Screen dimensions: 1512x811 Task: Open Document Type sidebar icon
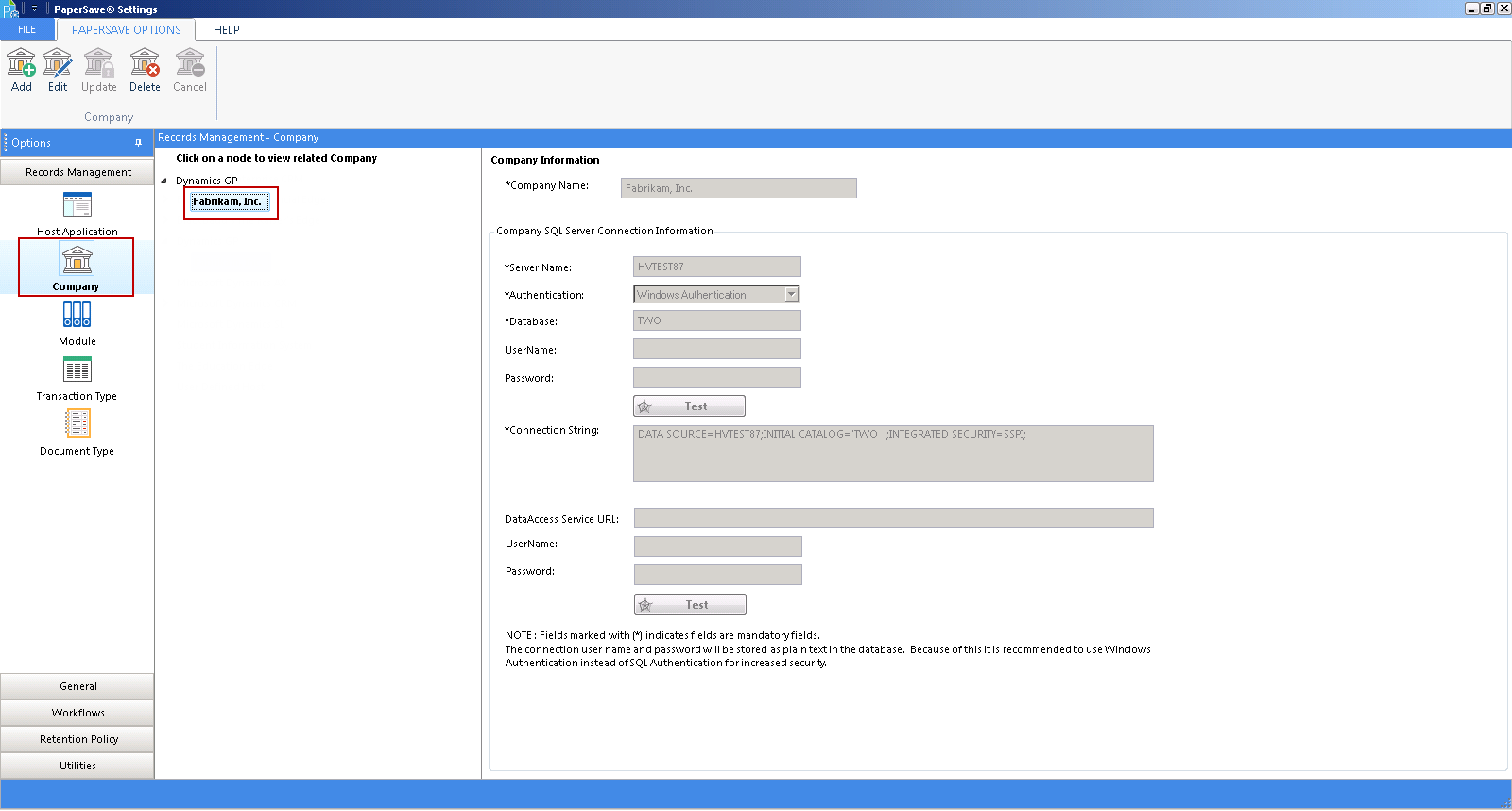(77, 433)
